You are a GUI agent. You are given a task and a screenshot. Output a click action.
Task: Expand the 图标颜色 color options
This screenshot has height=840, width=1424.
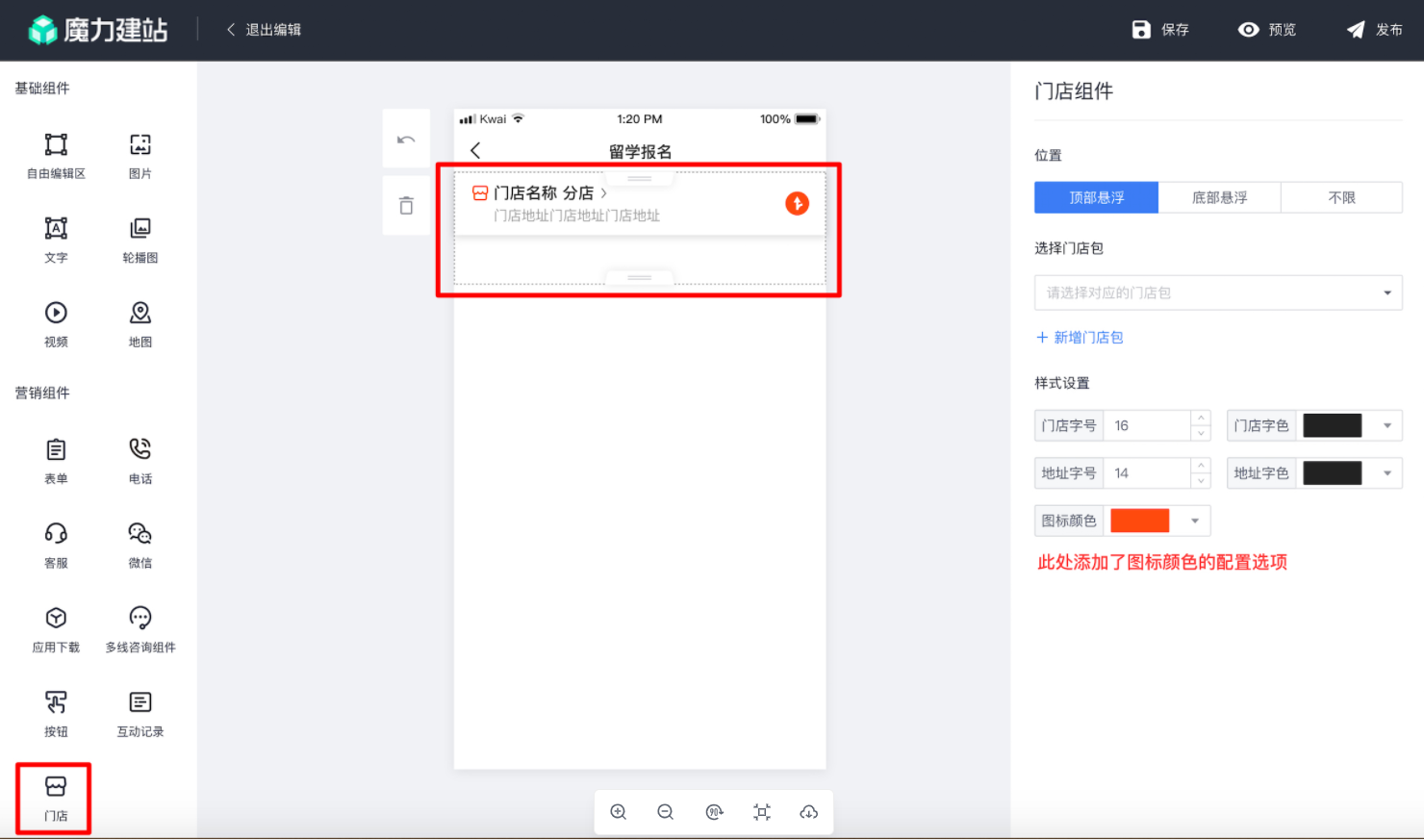[1194, 520]
